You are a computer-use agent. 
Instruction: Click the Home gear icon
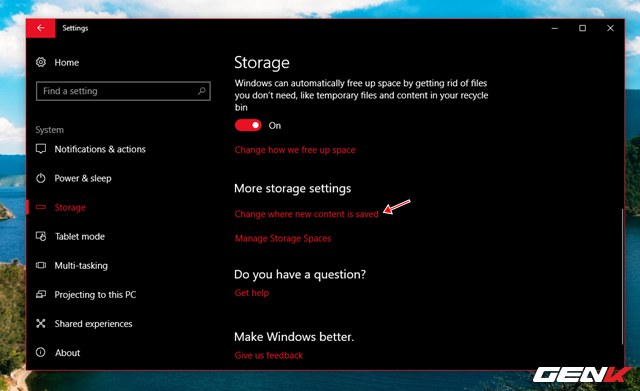pos(41,62)
